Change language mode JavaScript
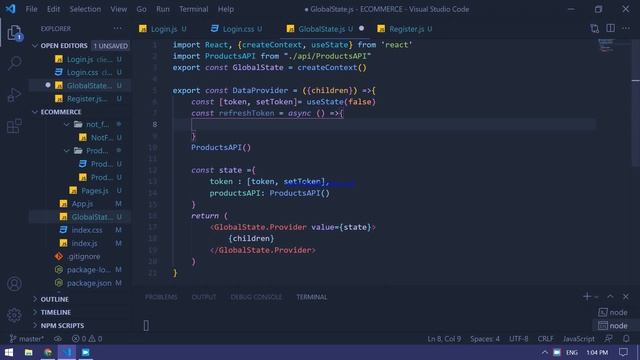The width and height of the screenshot is (640, 360). coord(579,339)
